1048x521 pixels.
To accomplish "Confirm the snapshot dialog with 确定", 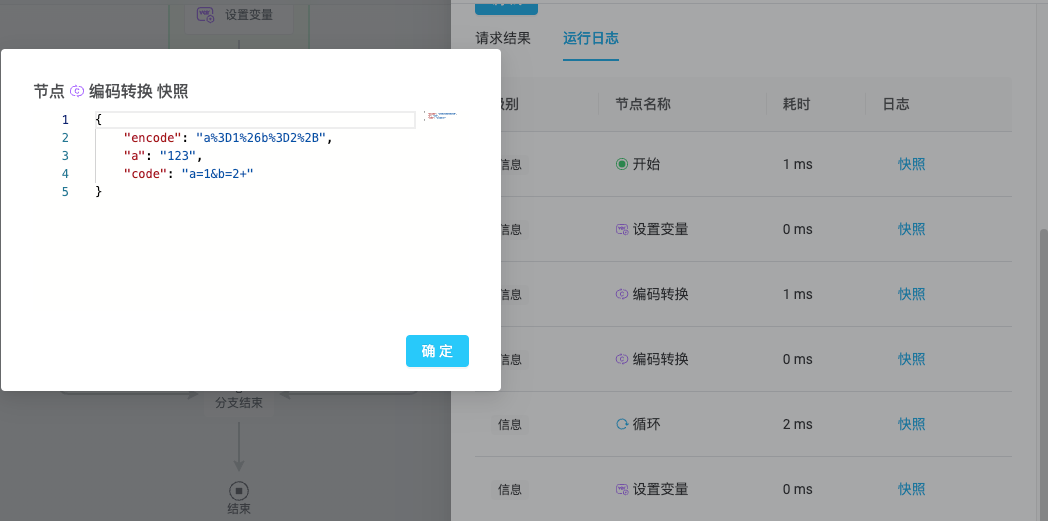I will point(437,351).
